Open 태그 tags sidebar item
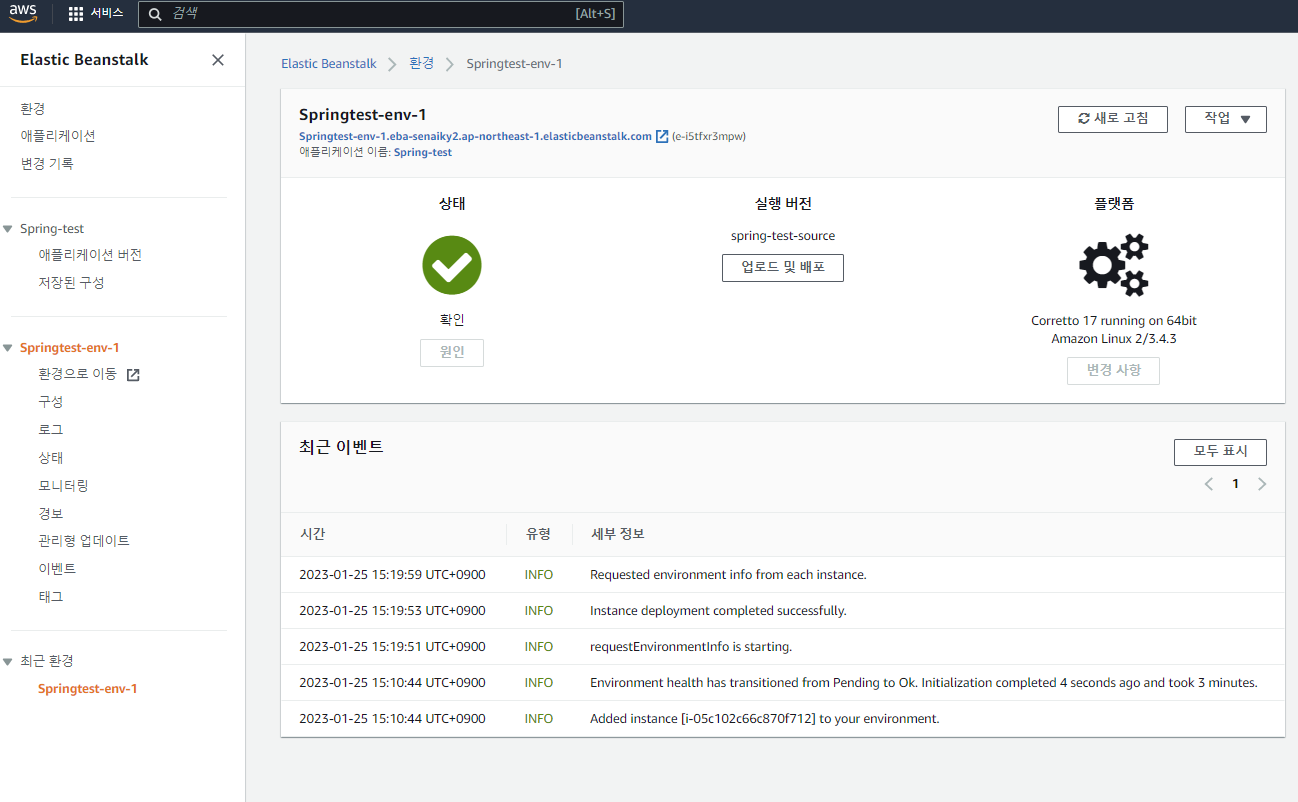This screenshot has width=1298, height=802. [x=51, y=597]
